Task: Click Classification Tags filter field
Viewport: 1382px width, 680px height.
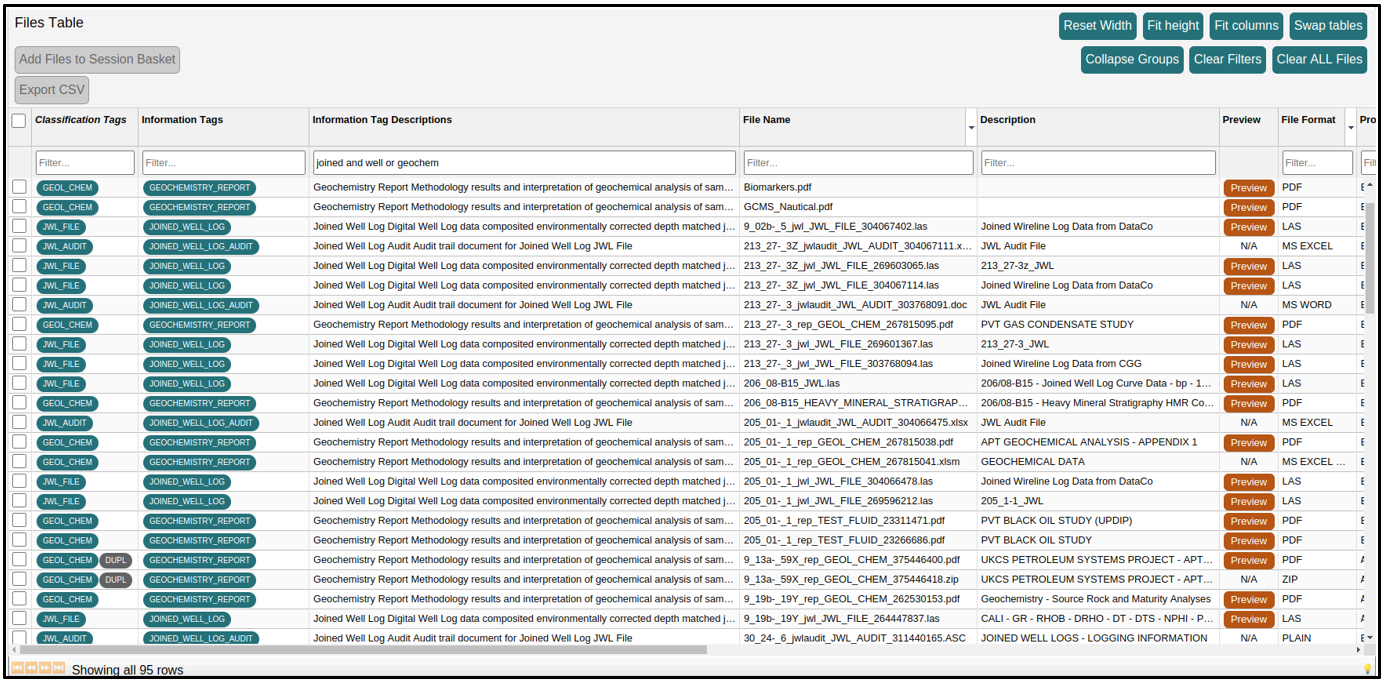Action: click(x=85, y=162)
